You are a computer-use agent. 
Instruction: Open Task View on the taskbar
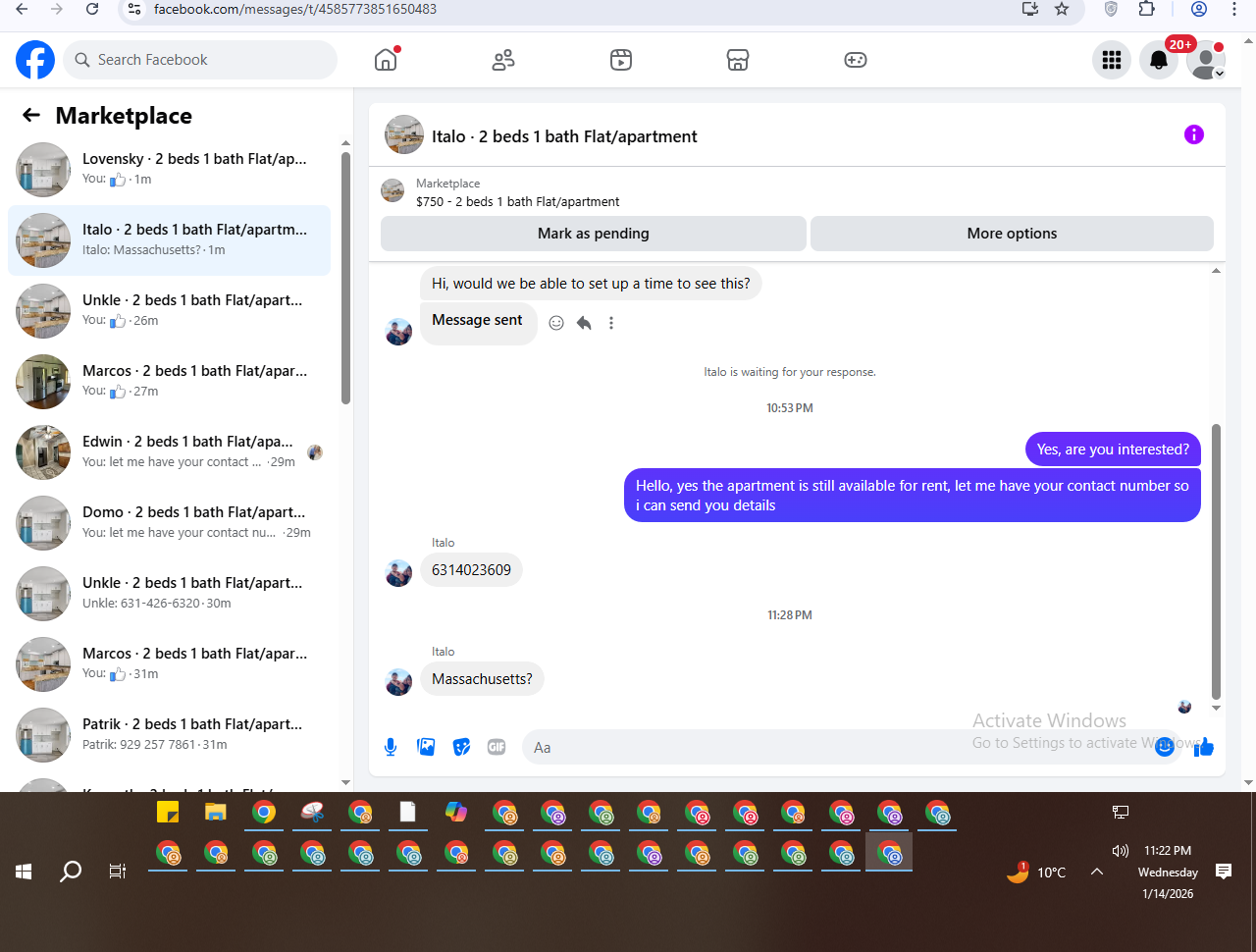(x=118, y=872)
